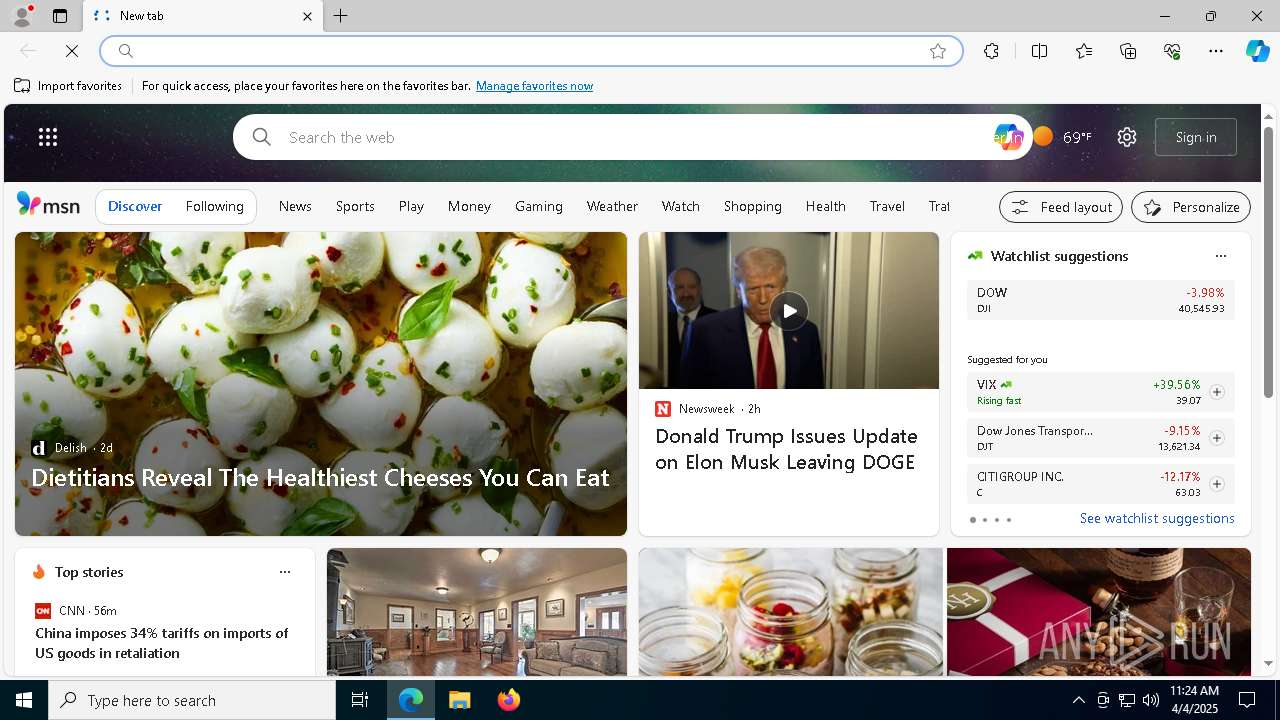Click the Copilot icon in web search
The width and height of the screenshot is (1280, 720).
[1008, 137]
